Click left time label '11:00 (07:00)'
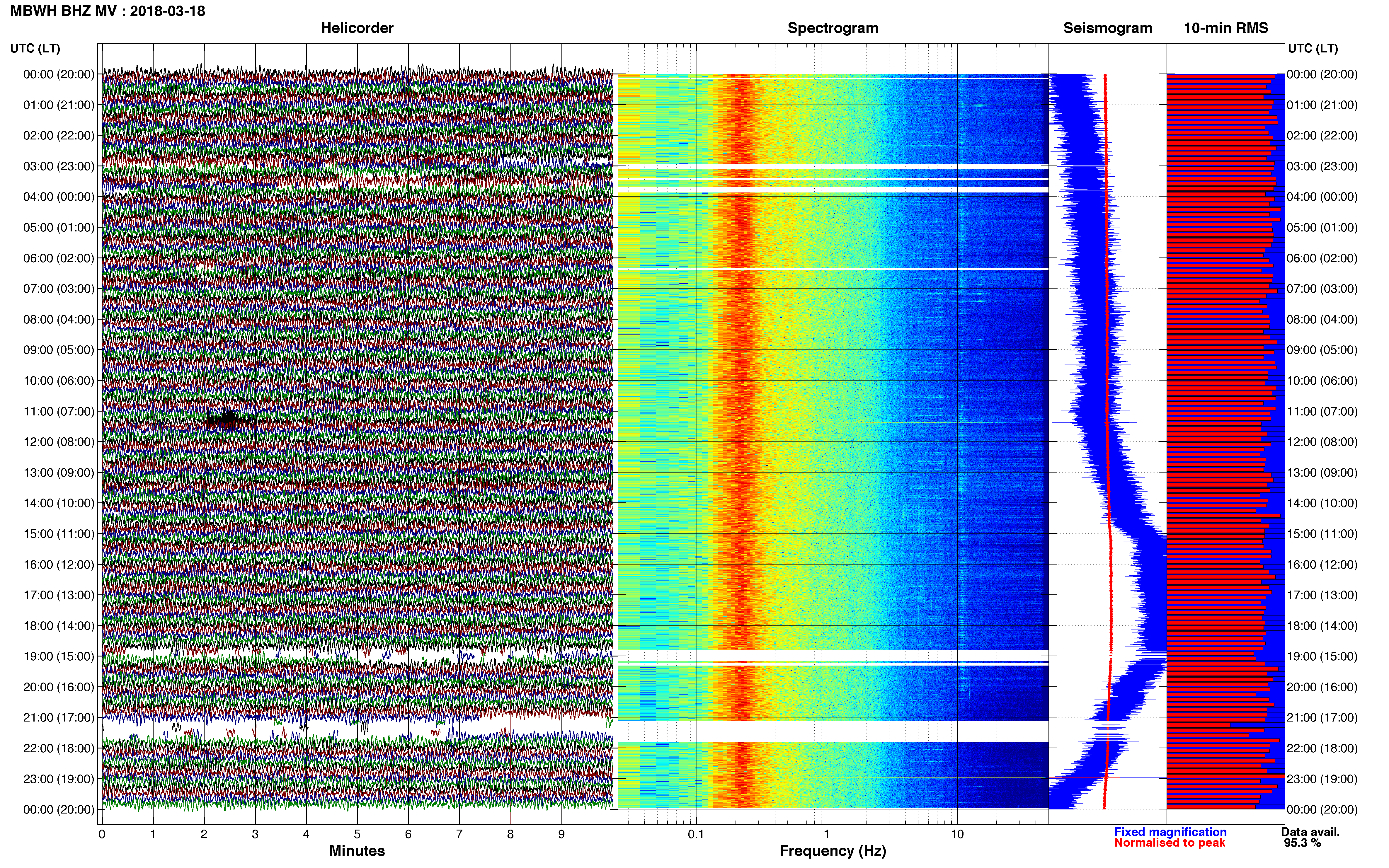This screenshot has height=868, width=1389. click(x=59, y=412)
